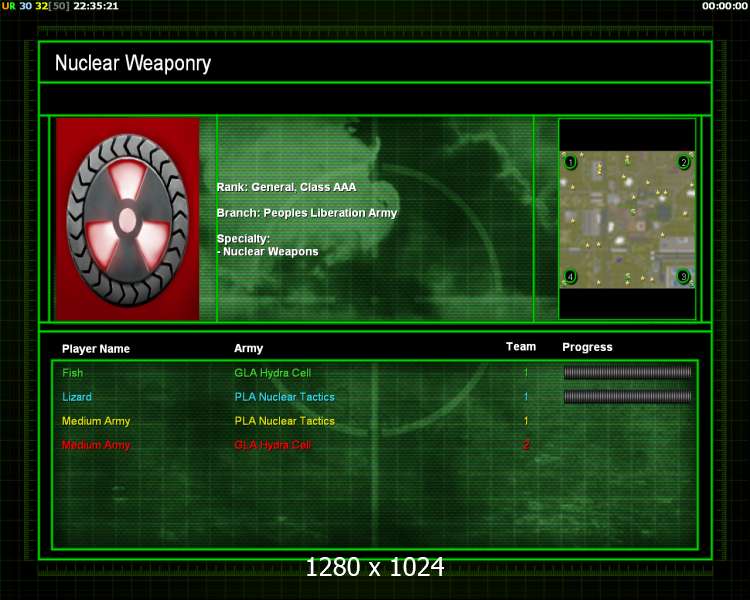Select player name 'Lizard'
This screenshot has height=600, width=750.
click(77, 397)
